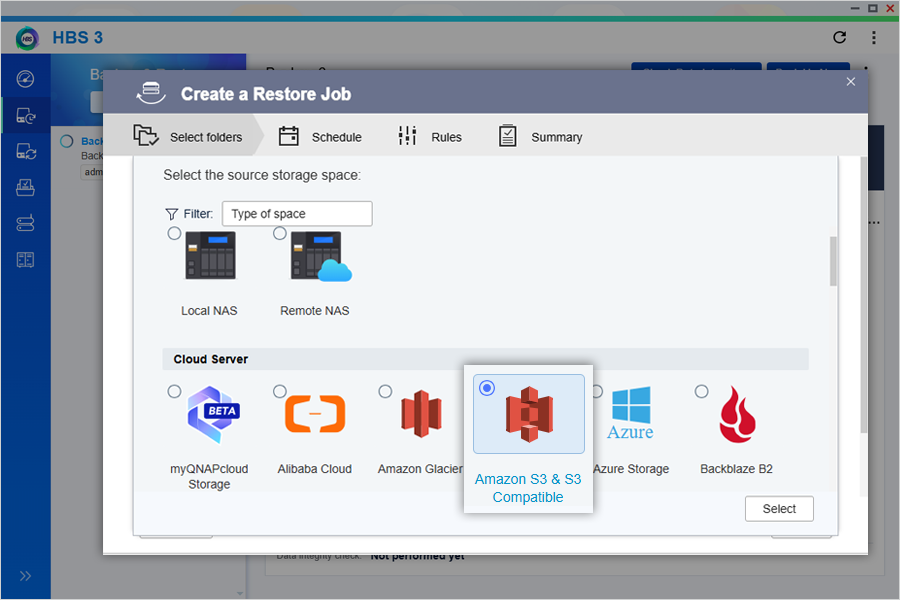
Task: Go to the Schedule step
Action: (320, 137)
